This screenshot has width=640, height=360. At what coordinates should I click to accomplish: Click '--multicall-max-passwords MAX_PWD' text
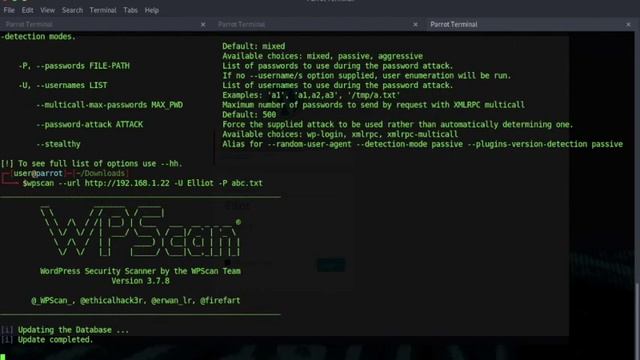(x=109, y=105)
